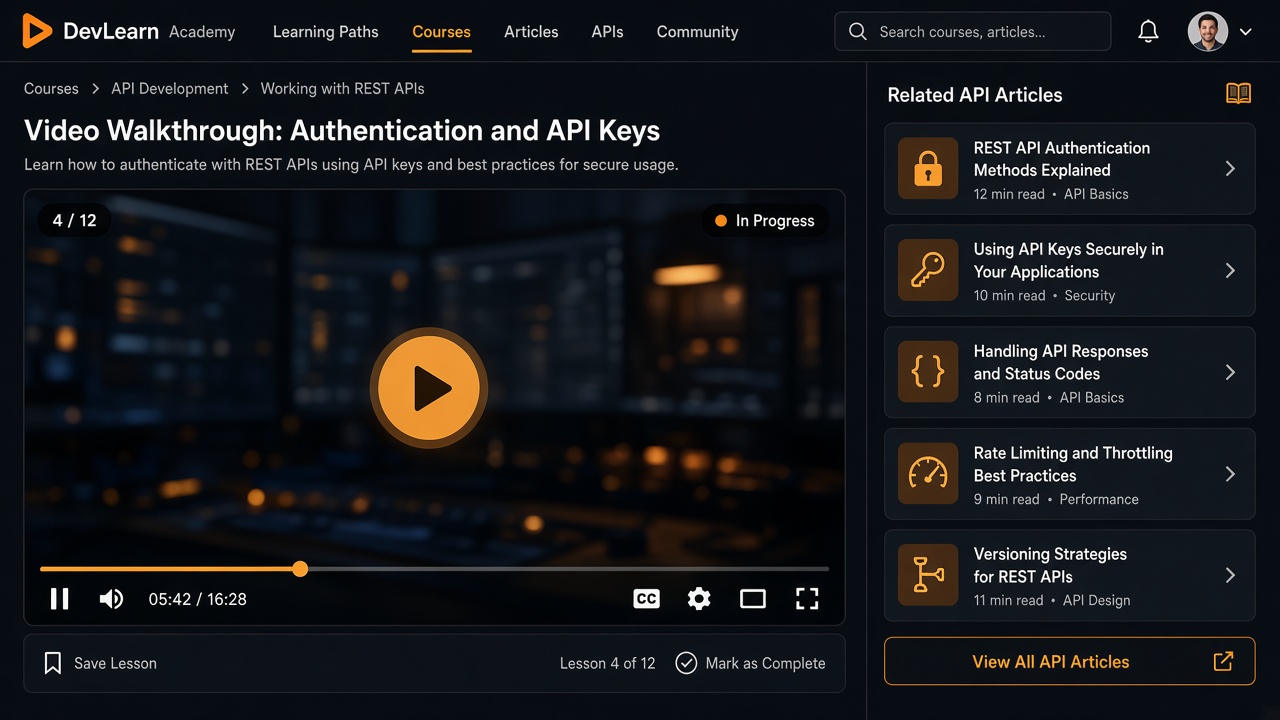Open the Working with REST APIs breadcrumb
The width and height of the screenshot is (1280, 720).
coord(342,88)
